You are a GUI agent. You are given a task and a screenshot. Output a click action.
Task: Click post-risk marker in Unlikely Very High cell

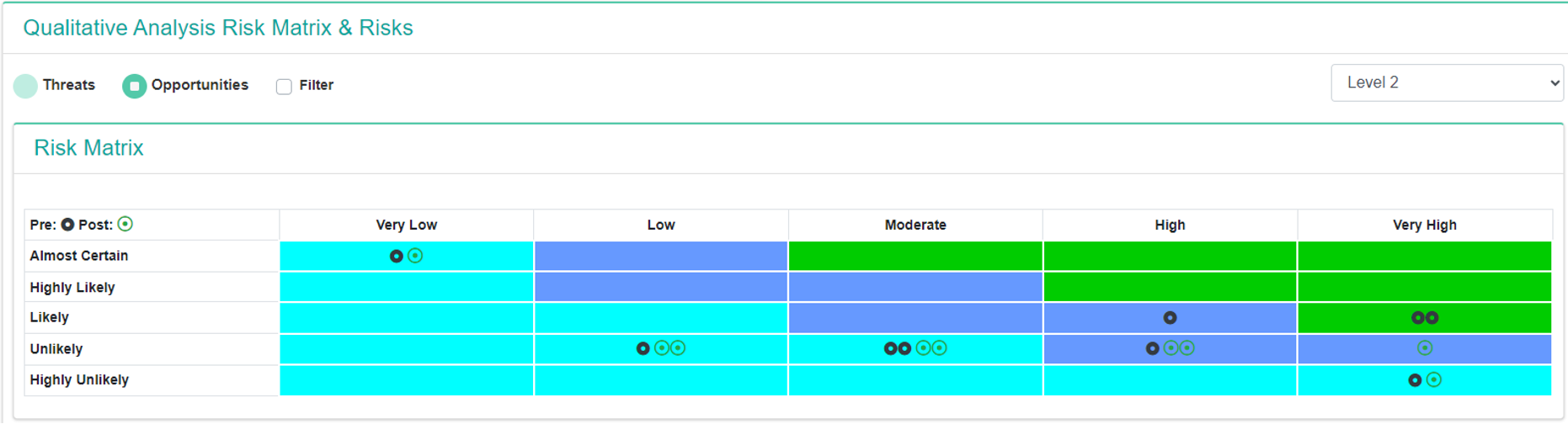1425,347
